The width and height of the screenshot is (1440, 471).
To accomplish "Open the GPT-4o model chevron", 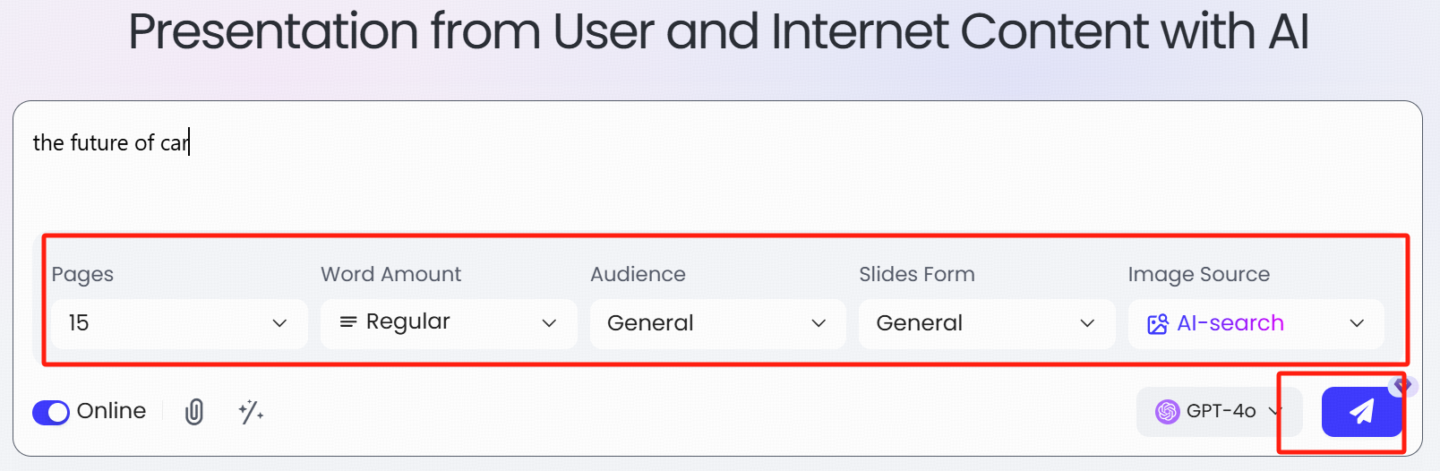I will 1275,411.
